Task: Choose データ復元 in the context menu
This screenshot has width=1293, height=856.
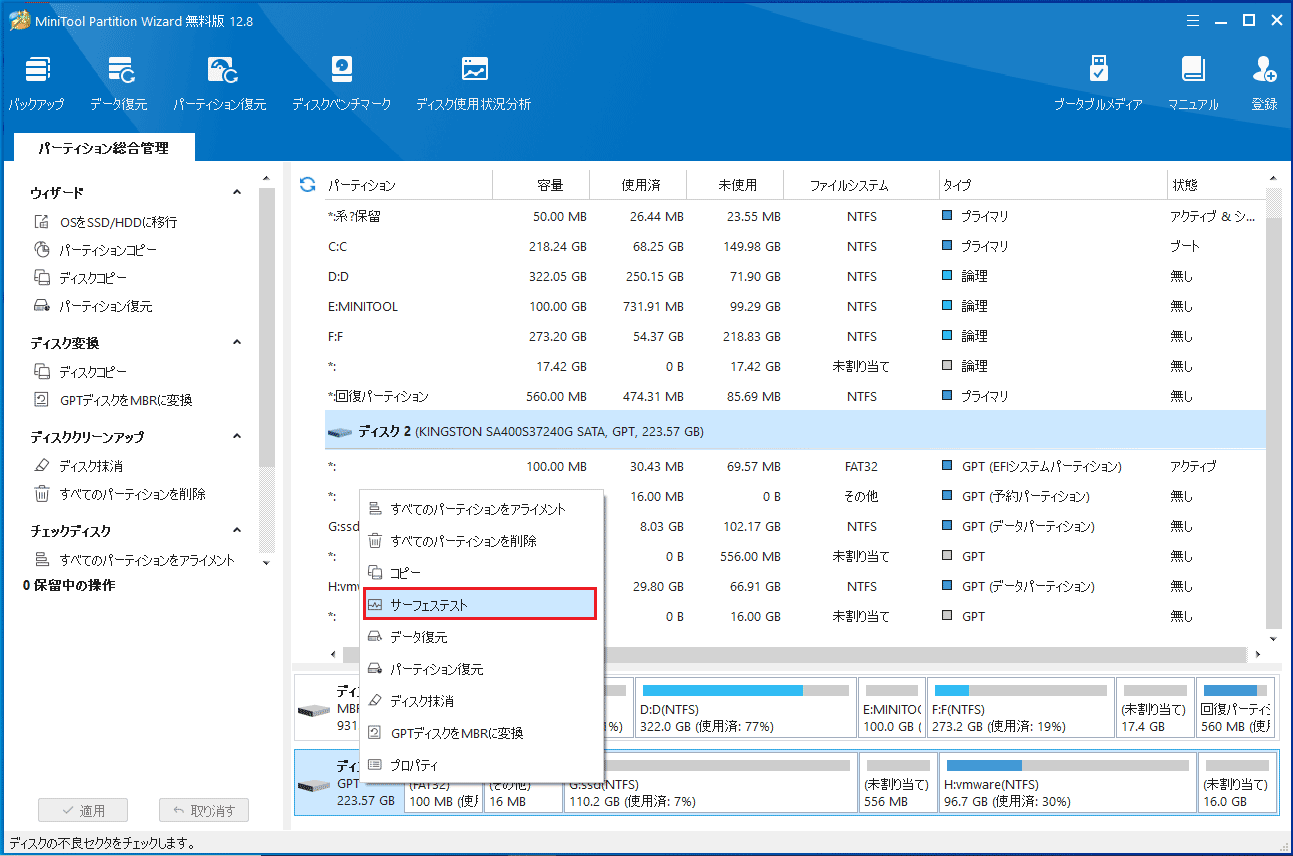Action: click(x=481, y=637)
